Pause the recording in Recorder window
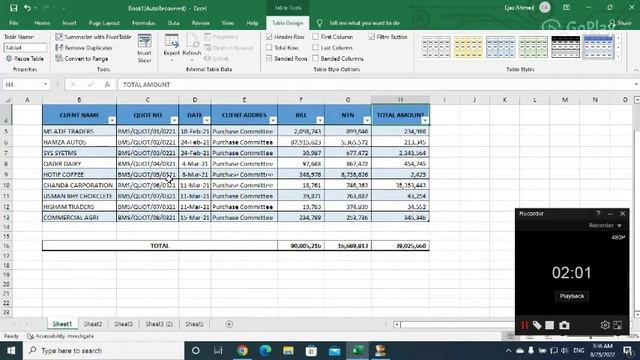The height and width of the screenshot is (360, 640). 524,325
